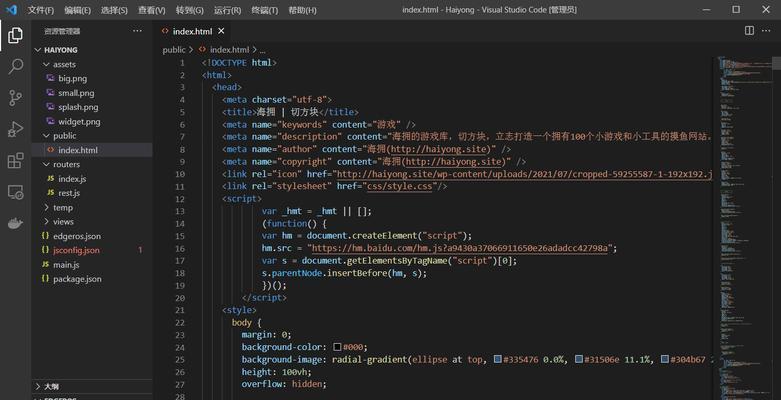Switch to the index.html editor tab
The width and height of the screenshot is (781, 400).
click(192, 31)
